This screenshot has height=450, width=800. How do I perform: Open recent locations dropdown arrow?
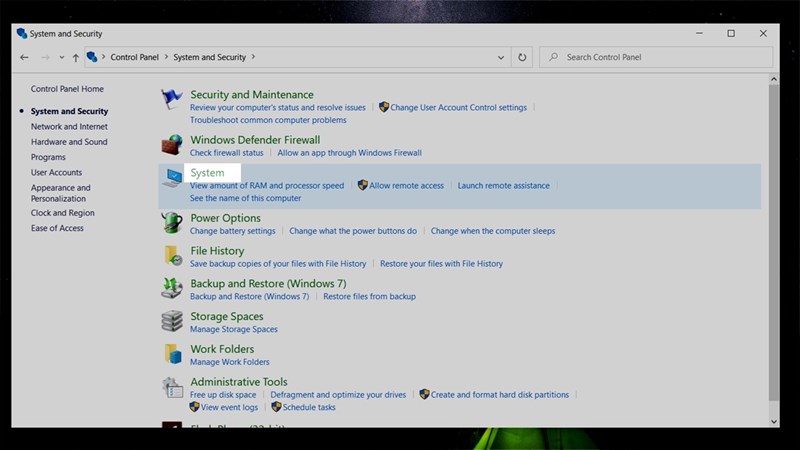(62, 57)
